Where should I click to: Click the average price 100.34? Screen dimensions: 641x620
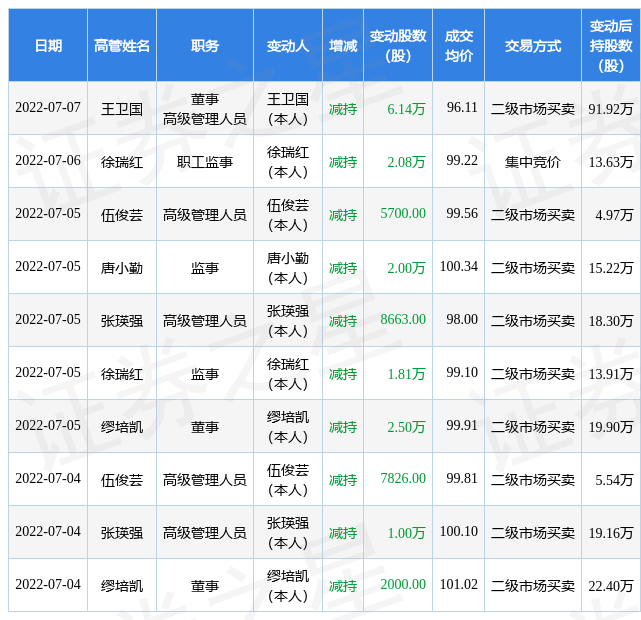(x=459, y=266)
